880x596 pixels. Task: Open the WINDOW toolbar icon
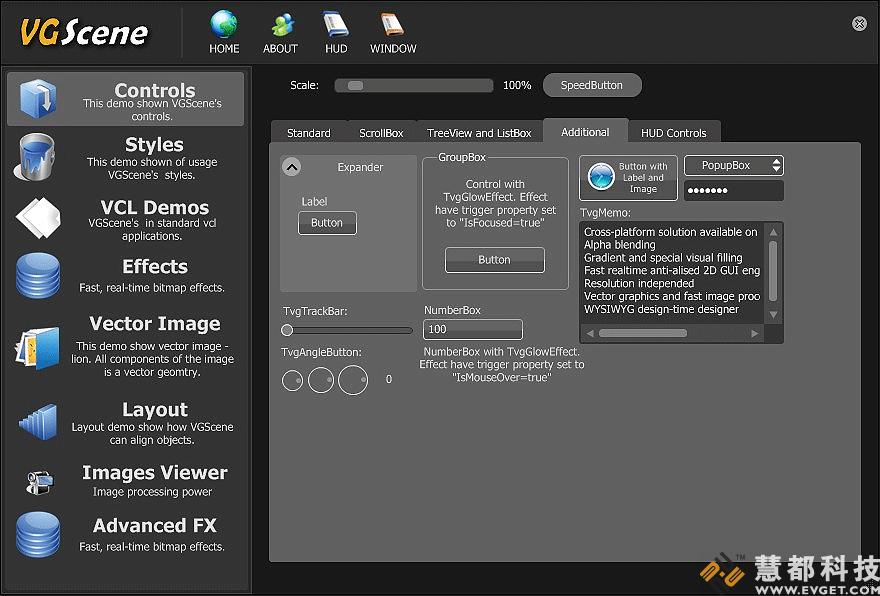point(393,25)
